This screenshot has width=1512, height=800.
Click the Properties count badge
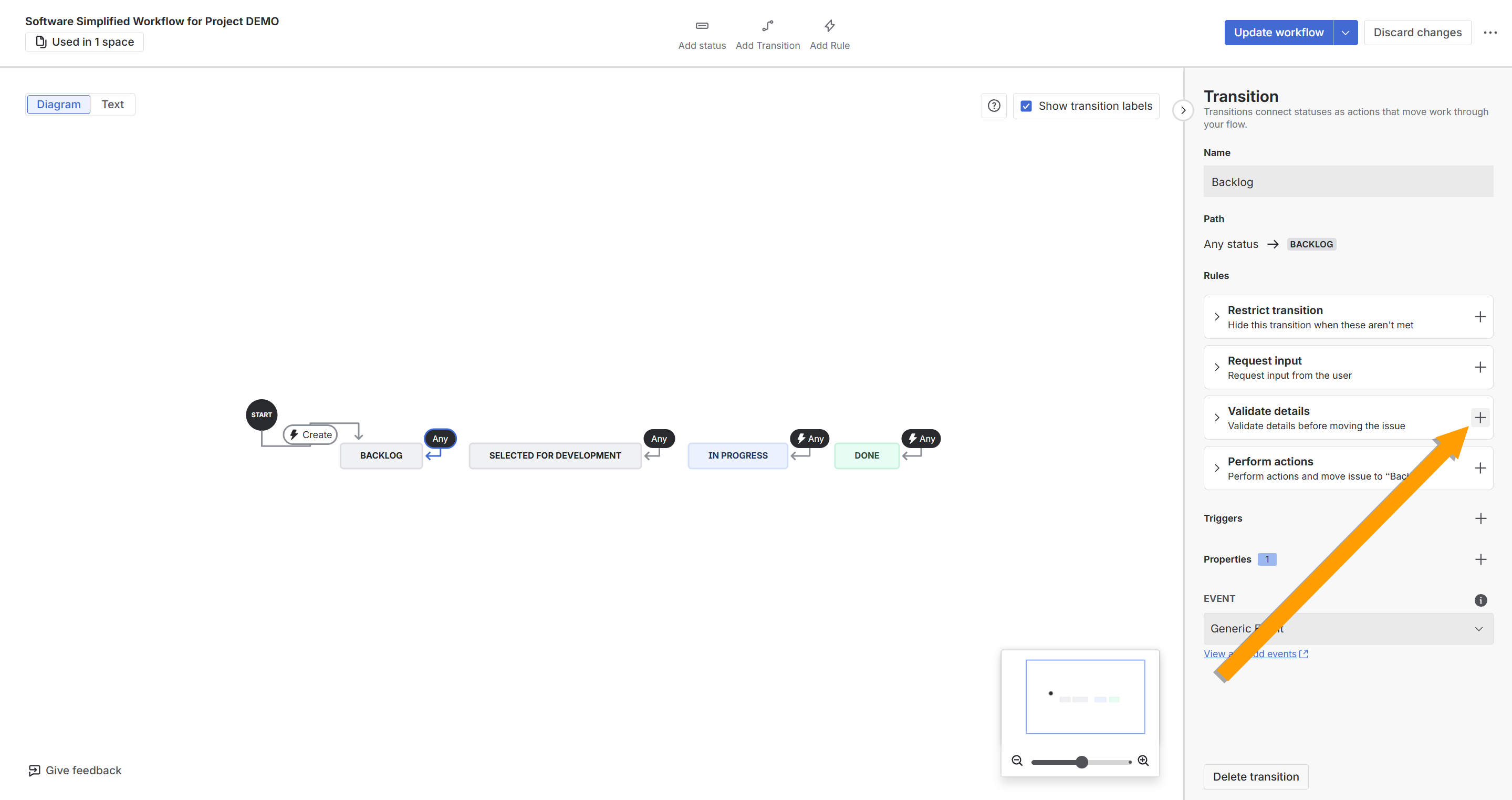[x=1267, y=559]
